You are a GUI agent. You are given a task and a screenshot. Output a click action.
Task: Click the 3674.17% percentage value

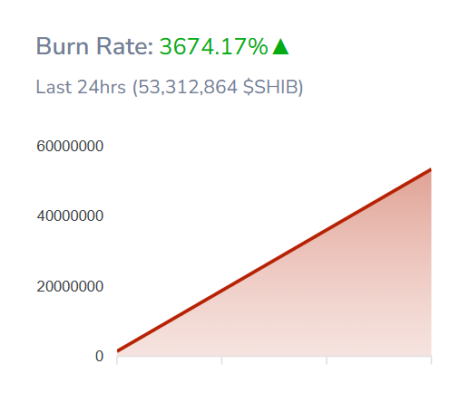click(214, 46)
